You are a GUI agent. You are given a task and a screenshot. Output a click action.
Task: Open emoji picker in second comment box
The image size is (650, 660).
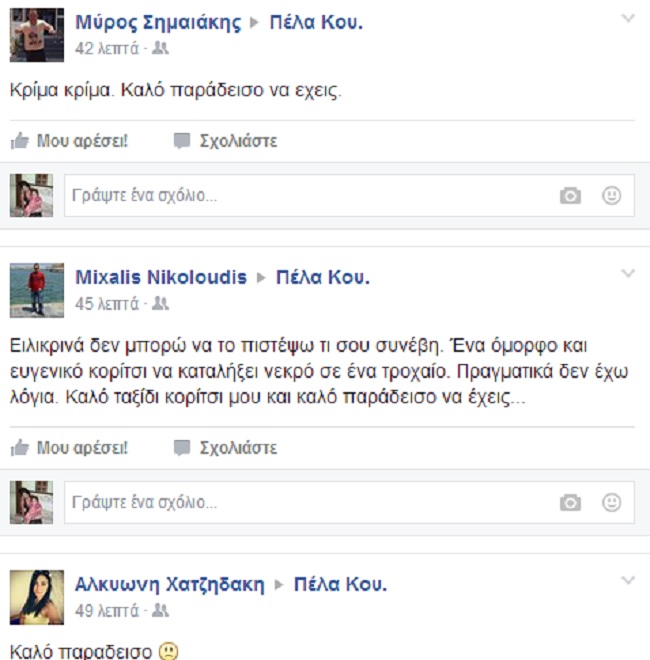point(611,502)
